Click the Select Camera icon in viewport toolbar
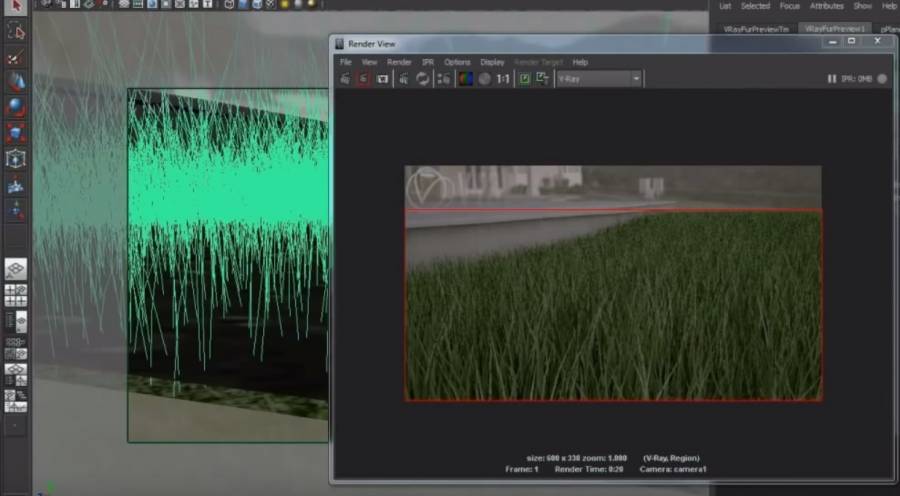The width and height of the screenshot is (900, 496). (48, 4)
